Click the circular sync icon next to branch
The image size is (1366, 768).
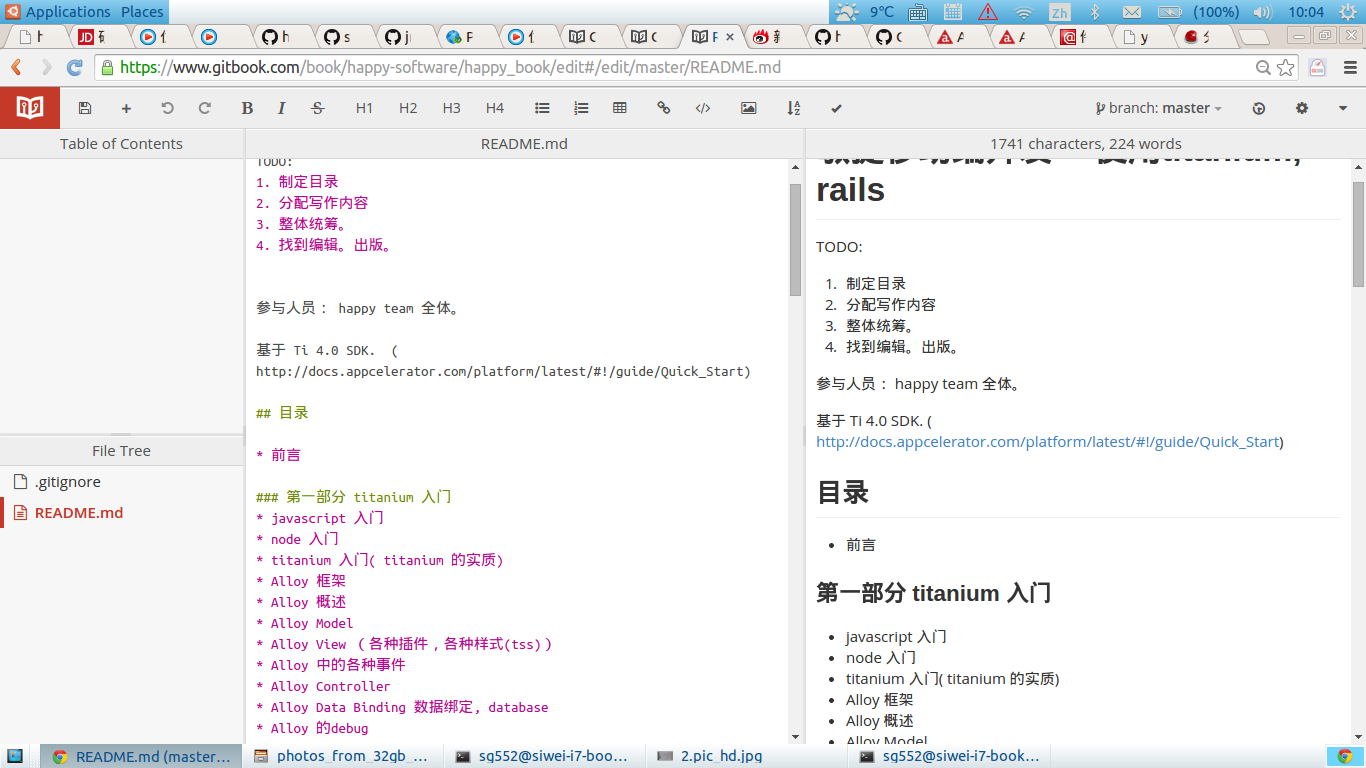[1259, 108]
